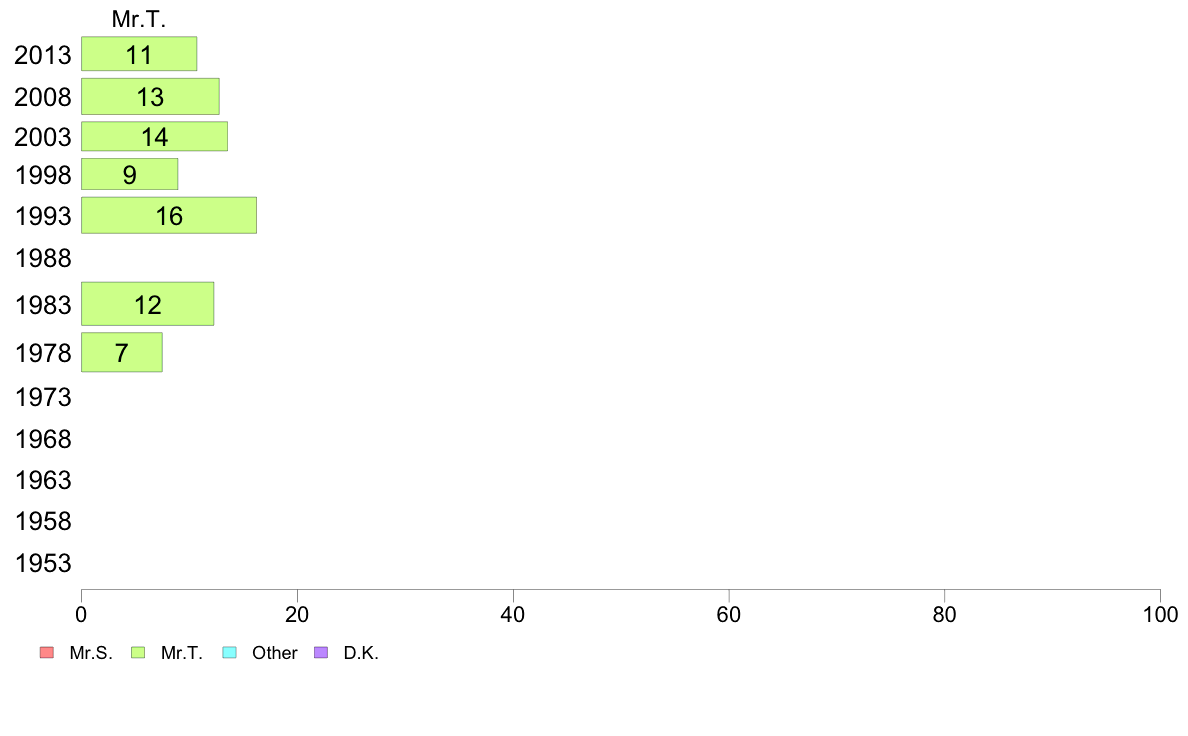Select the 1983 bar showing 12
The image size is (1188, 736).
148,304
